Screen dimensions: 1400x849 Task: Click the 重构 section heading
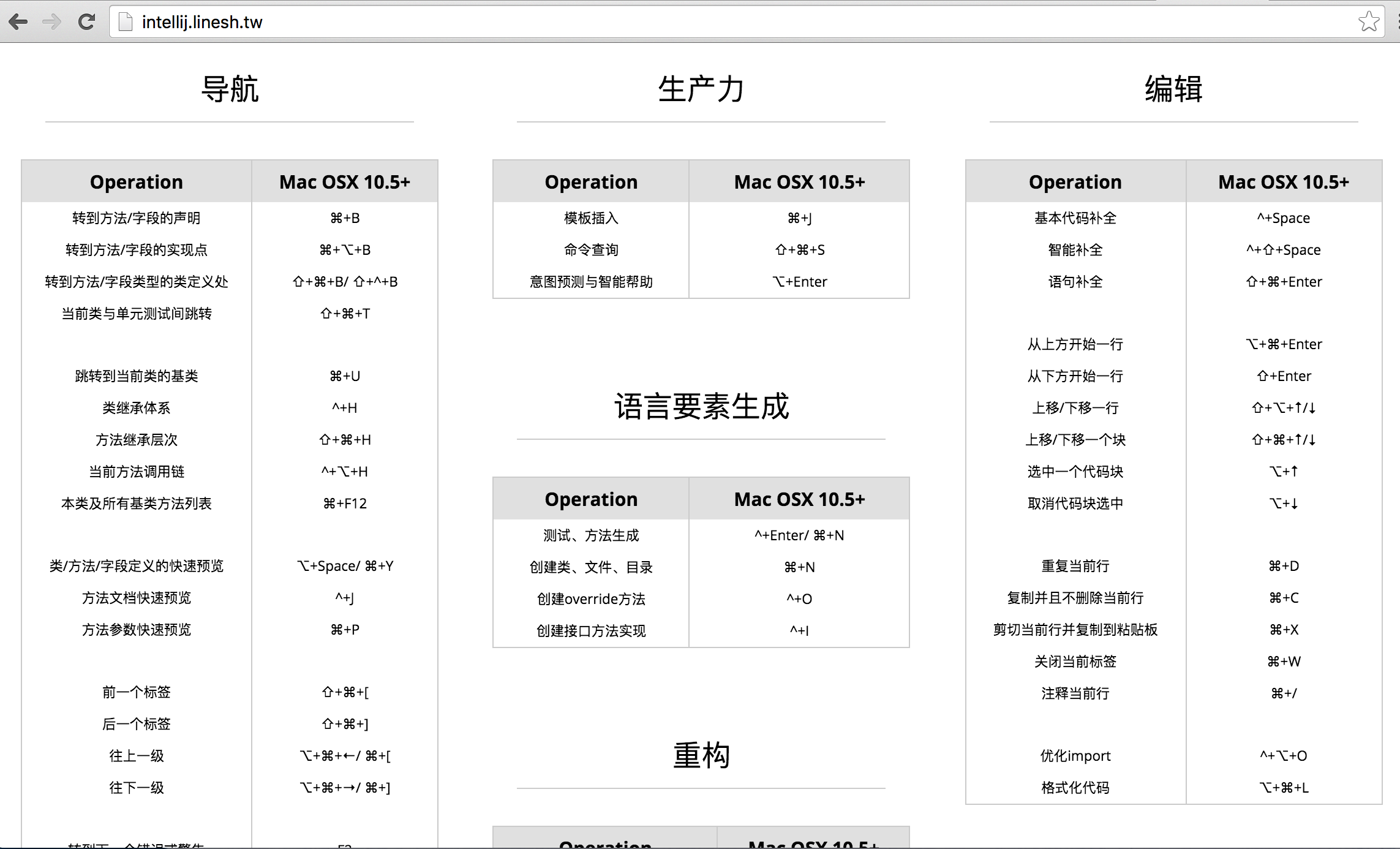[x=701, y=756]
